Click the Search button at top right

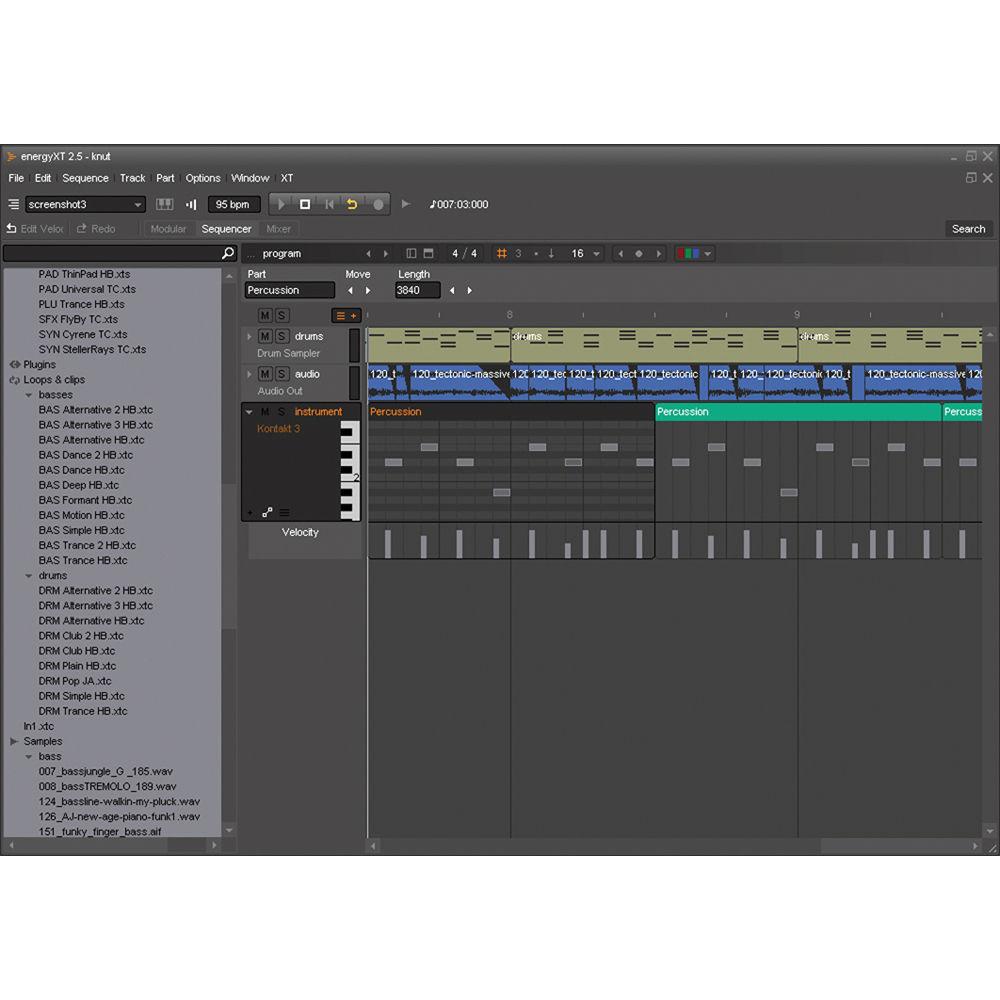tap(967, 228)
